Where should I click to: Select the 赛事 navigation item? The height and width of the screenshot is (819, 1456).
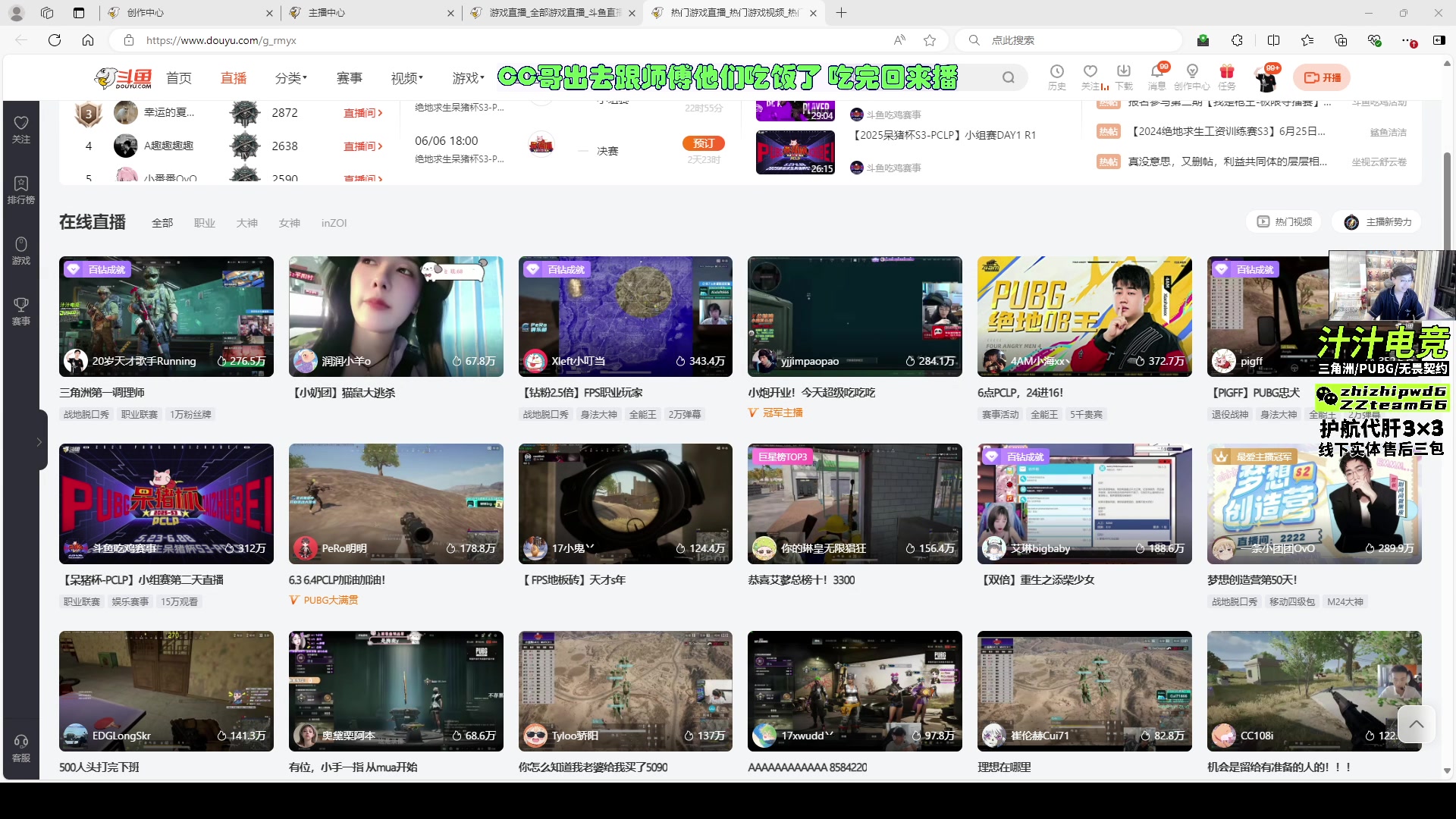[349, 77]
